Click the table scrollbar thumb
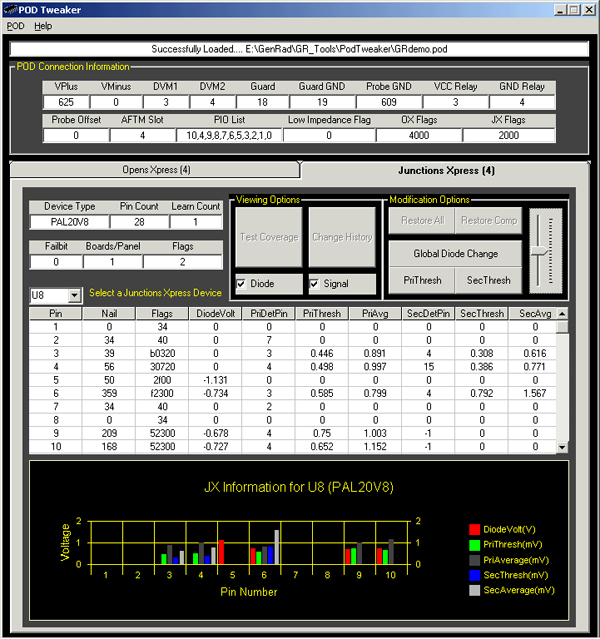The height and width of the screenshot is (639, 600). [562, 327]
